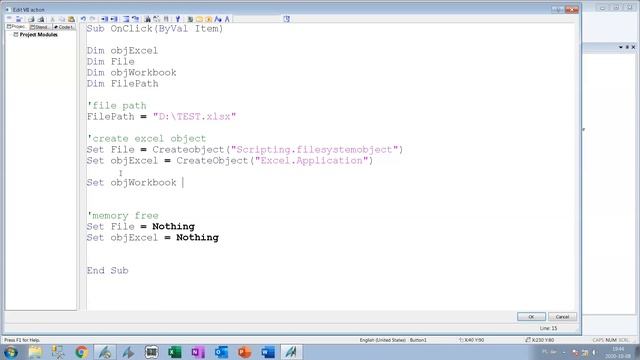Click the font size 'A' icon at the toolbar's end
The width and height of the screenshot is (640, 360).
coord(227,19)
